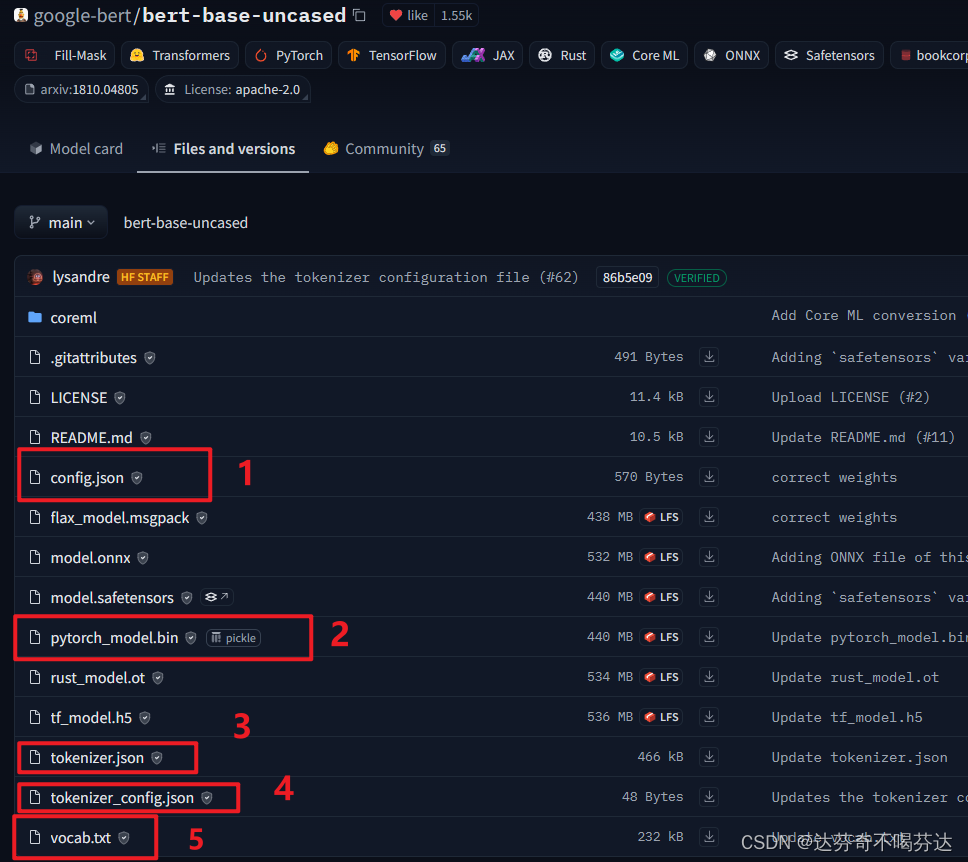Open the tokenizer.json file
The image size is (968, 862).
click(97, 758)
